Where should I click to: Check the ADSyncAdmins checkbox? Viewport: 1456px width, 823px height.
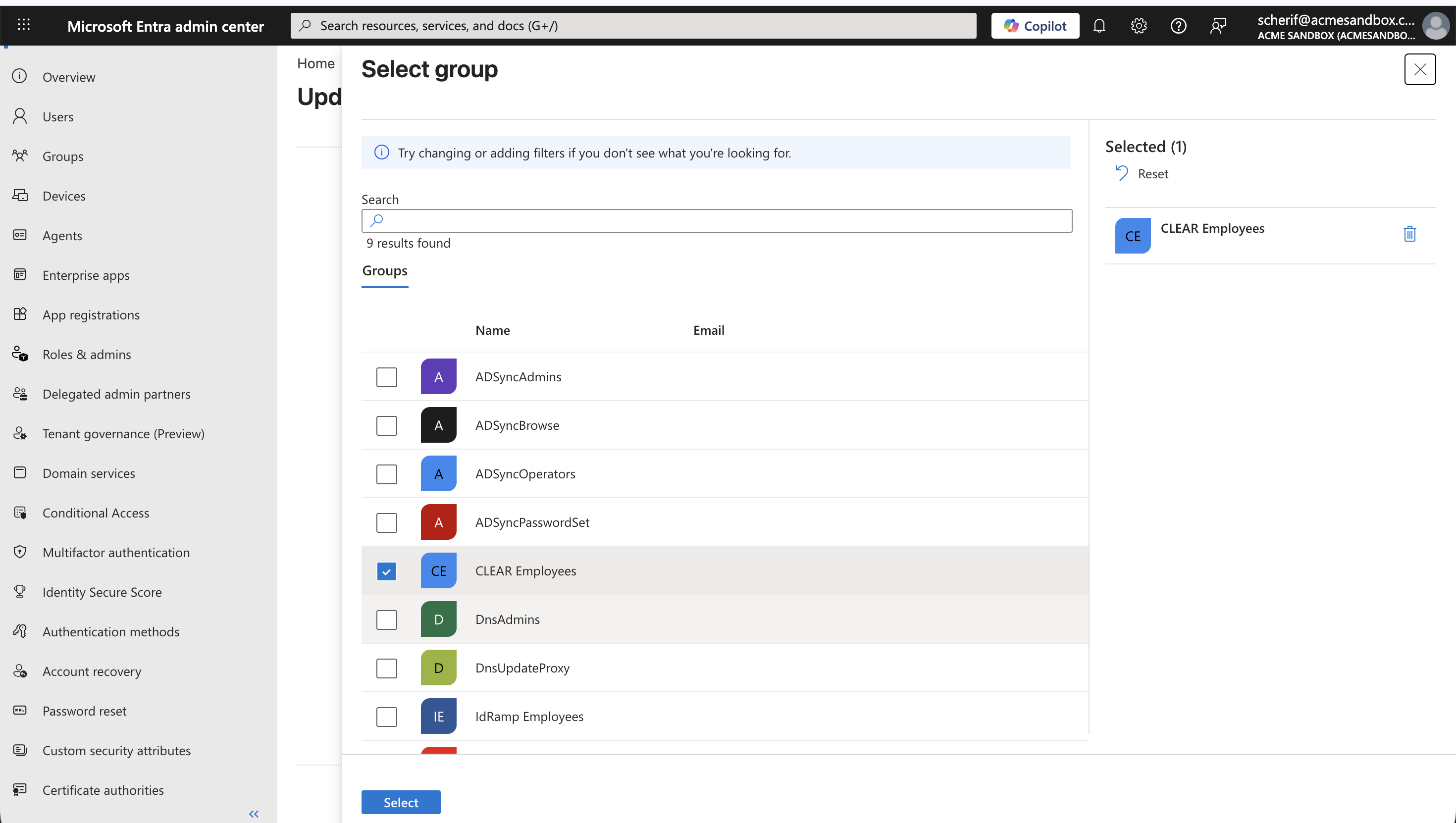[387, 377]
